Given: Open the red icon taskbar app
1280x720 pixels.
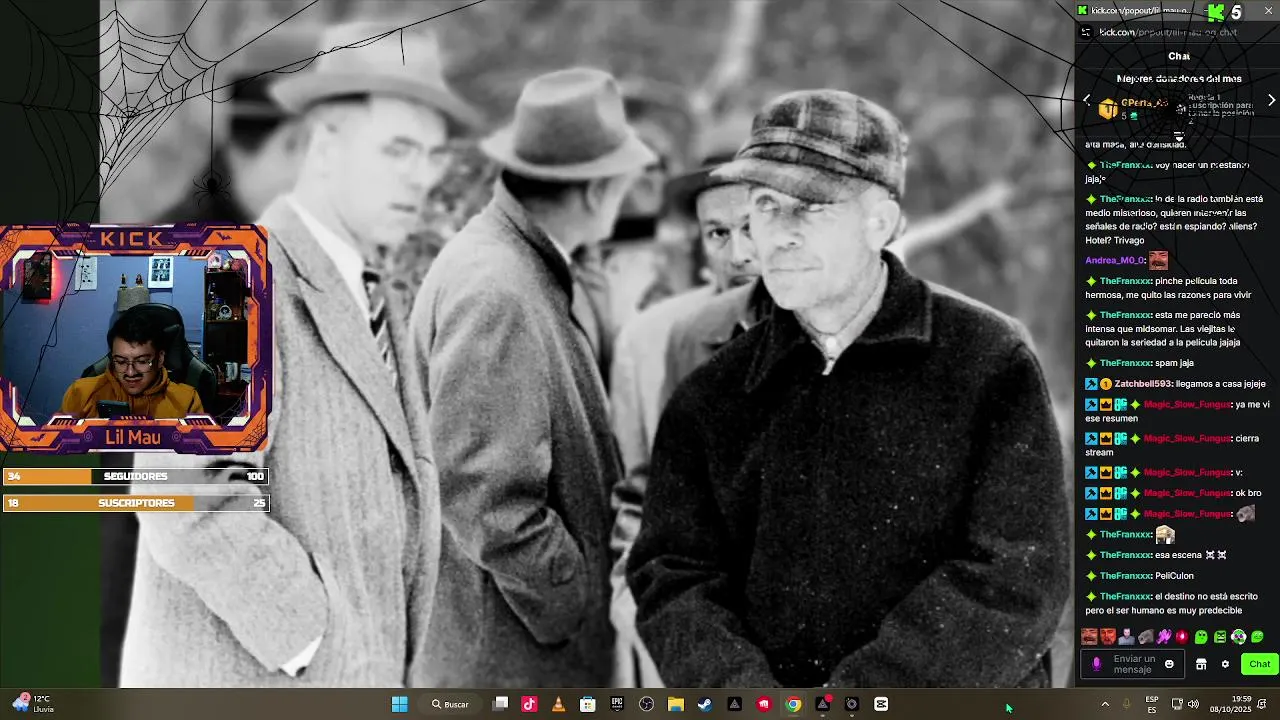Looking at the screenshot, I should pos(764,704).
